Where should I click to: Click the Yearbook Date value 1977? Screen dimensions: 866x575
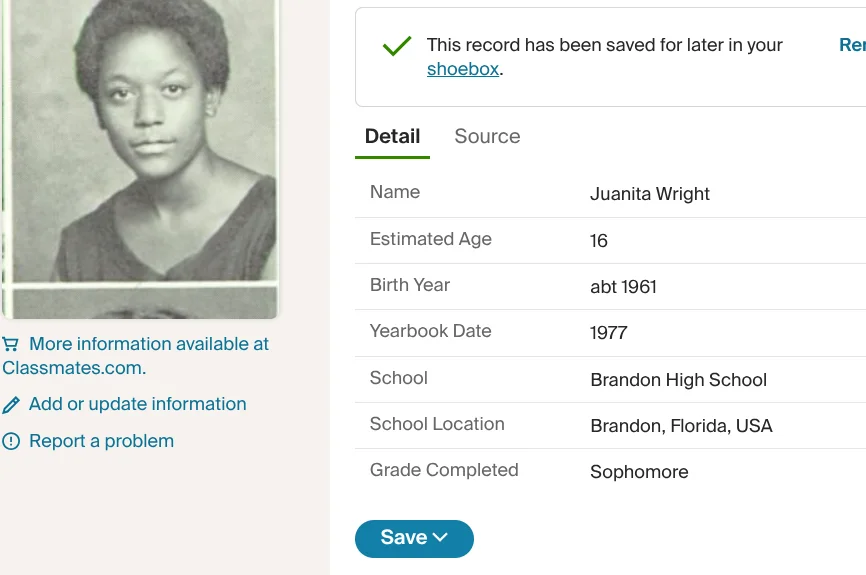pyautogui.click(x=608, y=333)
